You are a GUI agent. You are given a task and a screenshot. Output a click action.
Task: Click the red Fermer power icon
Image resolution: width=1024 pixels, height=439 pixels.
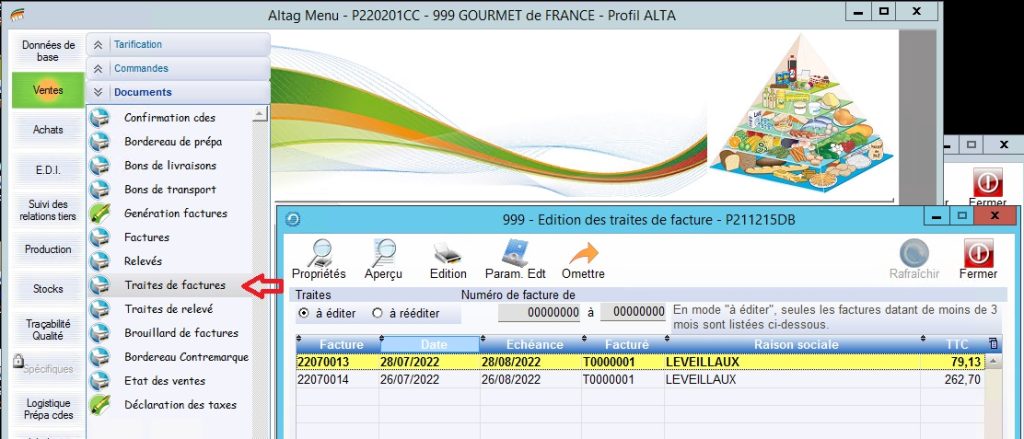pyautogui.click(x=977, y=254)
